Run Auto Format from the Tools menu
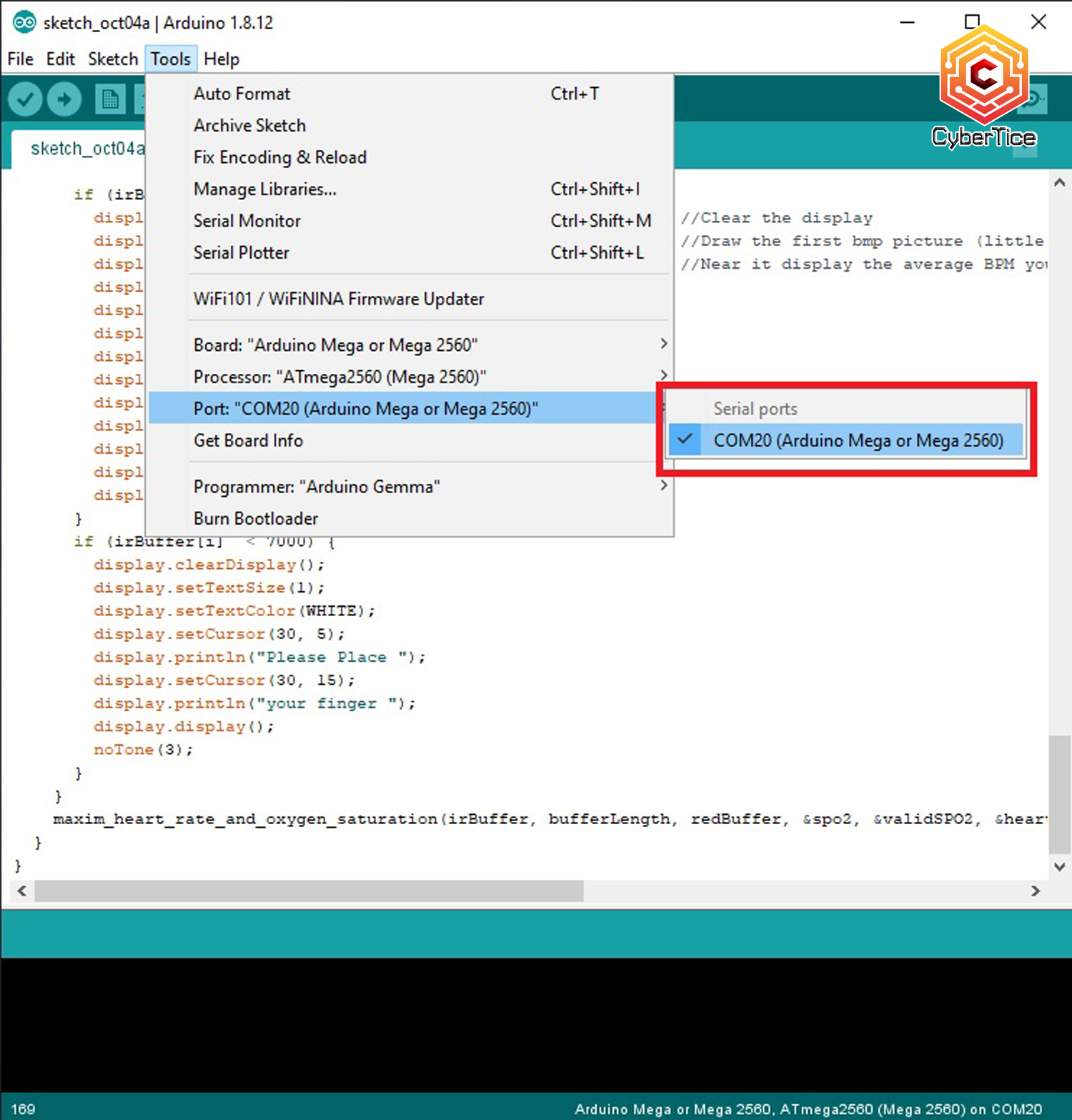This screenshot has height=1120, width=1072. (x=242, y=93)
